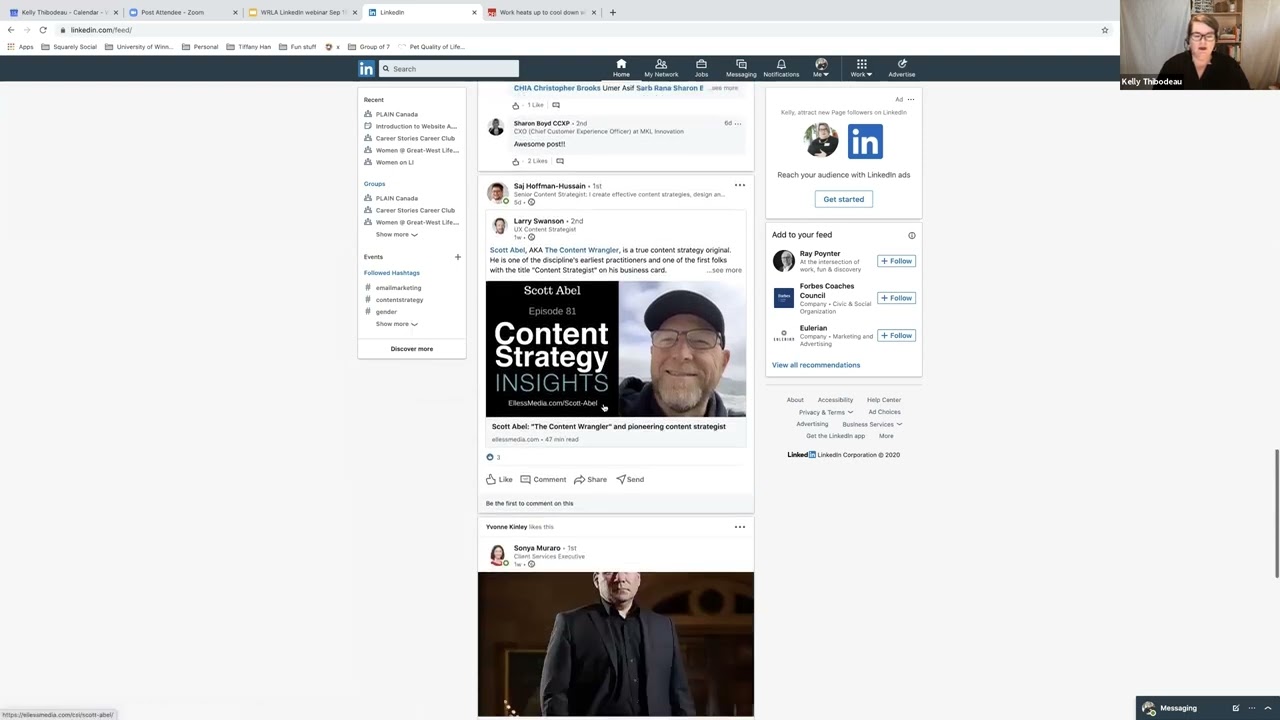1280x720 pixels.
Task: Show more followed hashtags
Action: point(396,324)
